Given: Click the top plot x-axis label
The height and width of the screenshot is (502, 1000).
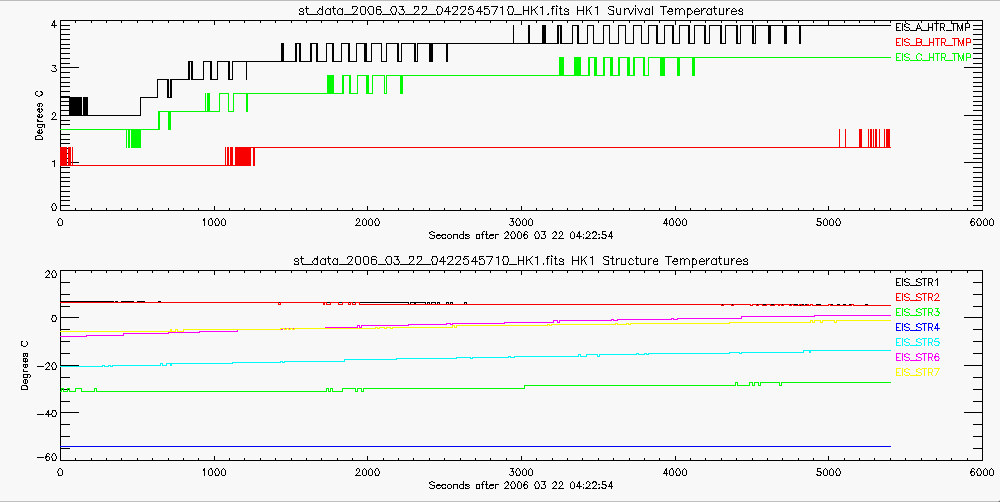Looking at the screenshot, I should tap(520, 235).
